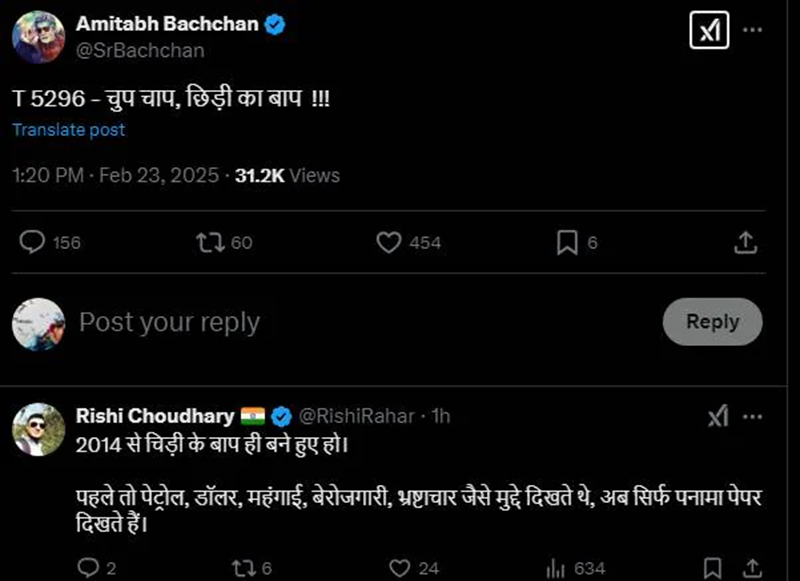Open more options on Rishi's reply
The width and height of the screenshot is (800, 581).
[753, 416]
